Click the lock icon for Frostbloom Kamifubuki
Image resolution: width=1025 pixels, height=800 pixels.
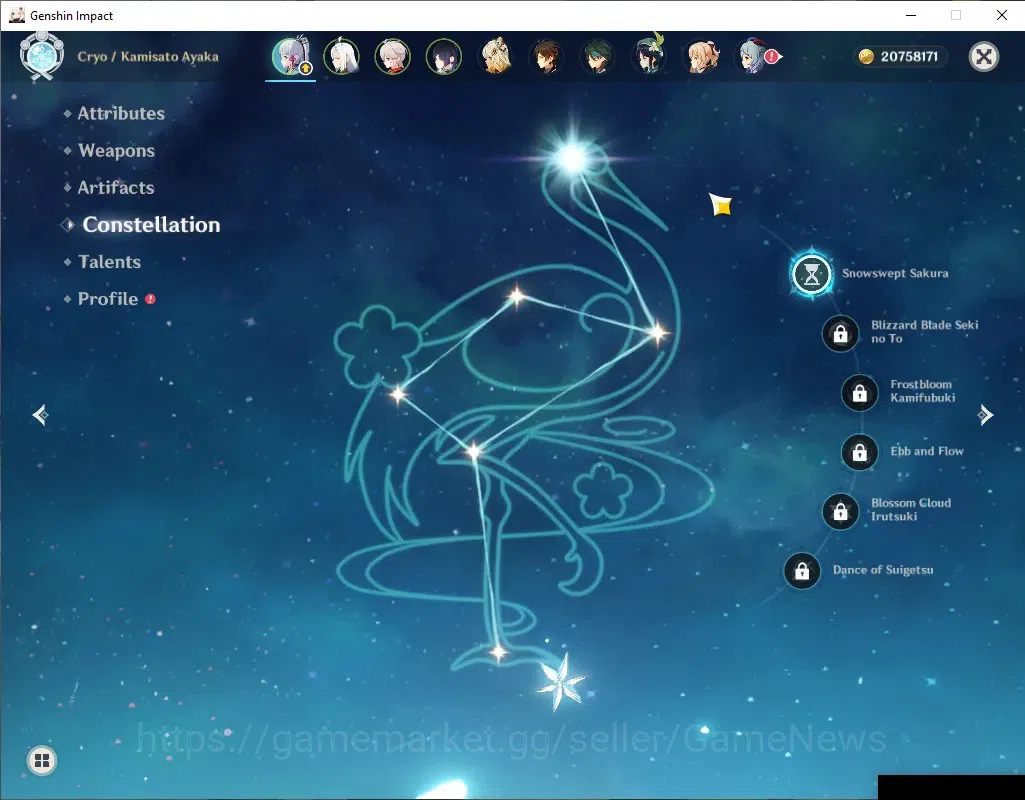click(860, 393)
